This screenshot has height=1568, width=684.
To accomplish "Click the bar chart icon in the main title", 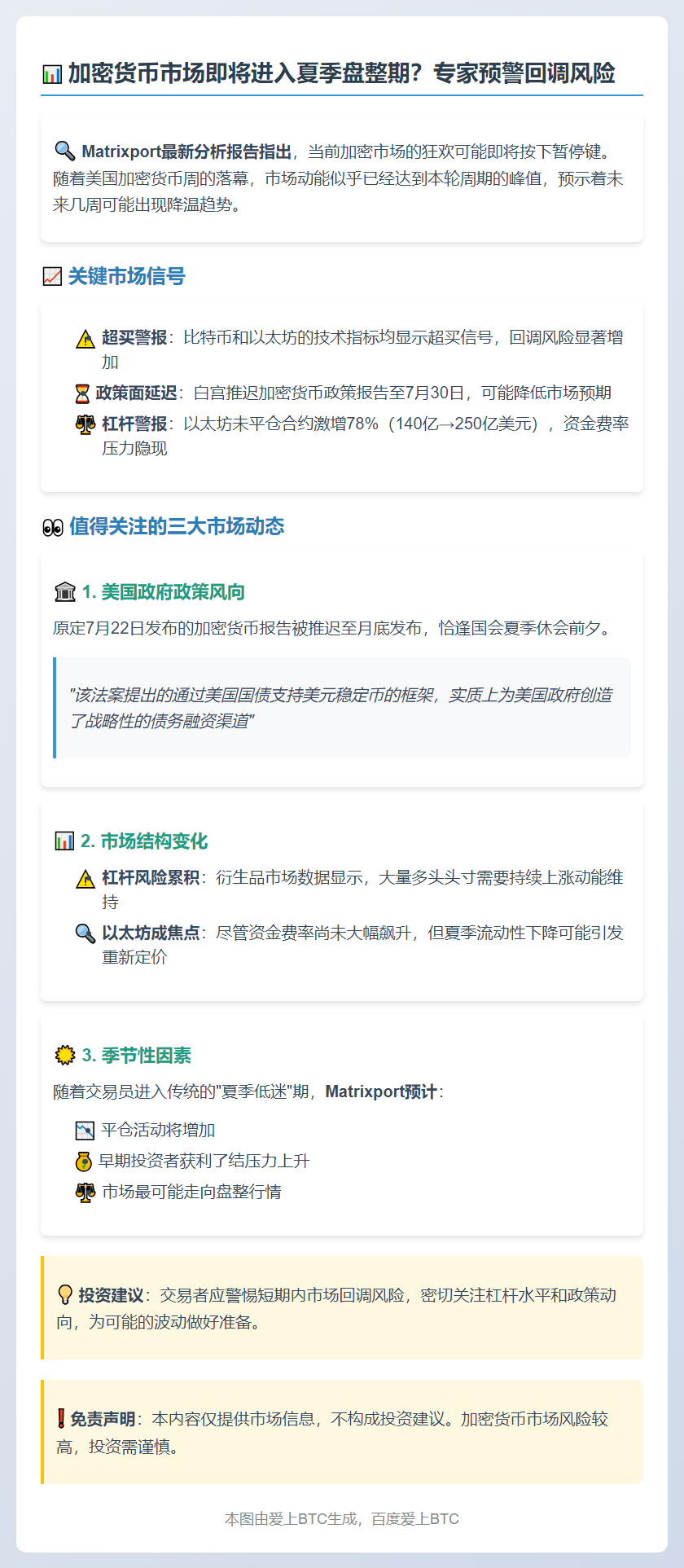I will tap(52, 74).
